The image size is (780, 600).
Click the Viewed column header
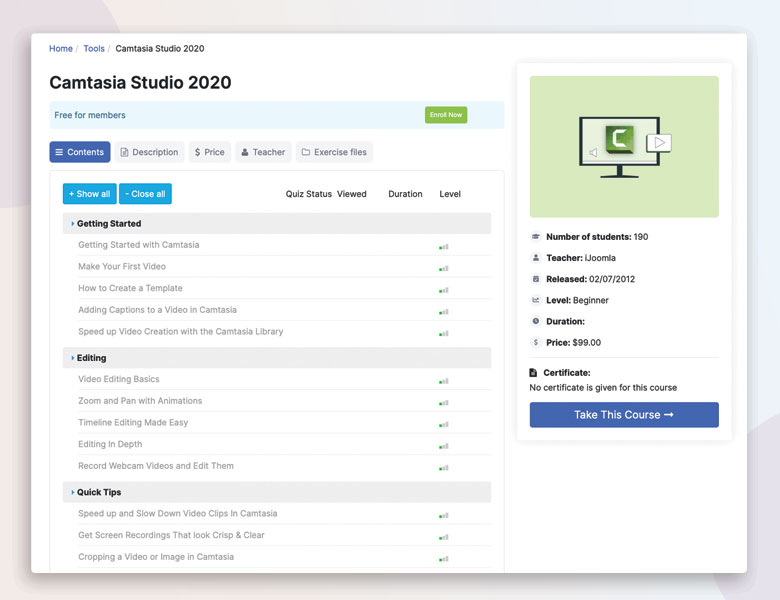pyautogui.click(x=352, y=194)
